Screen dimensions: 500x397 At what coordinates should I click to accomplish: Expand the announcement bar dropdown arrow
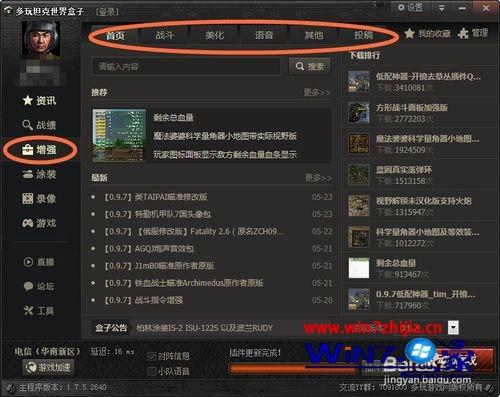tap(453, 327)
